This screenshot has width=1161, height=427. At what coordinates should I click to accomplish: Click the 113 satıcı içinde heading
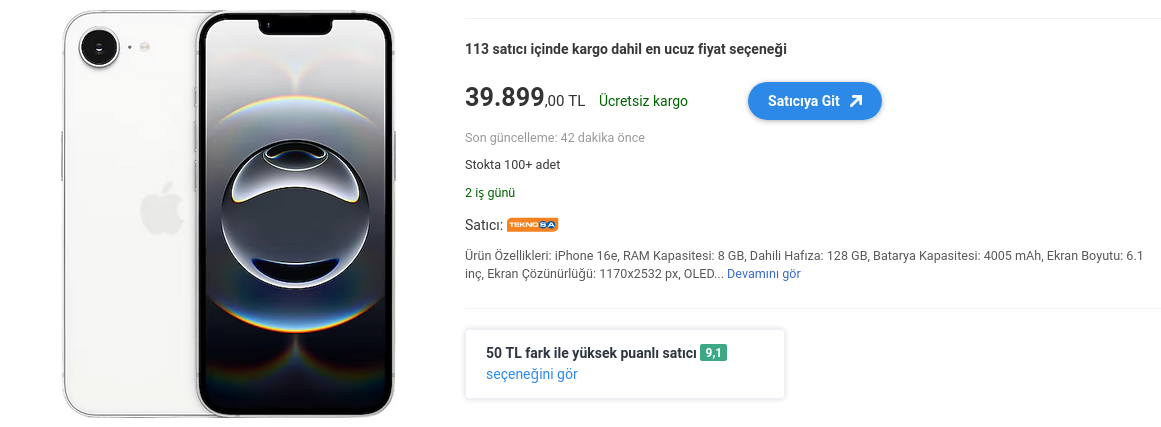pyautogui.click(x=626, y=50)
